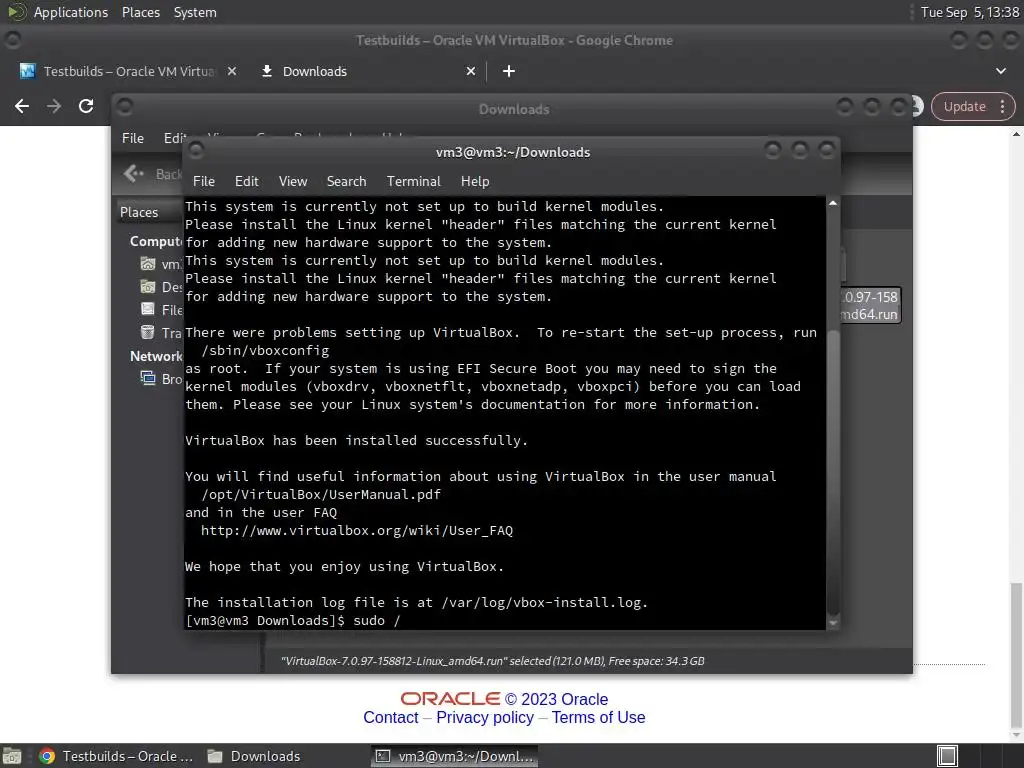
Task: Switch to vm3 terminal taskbar entry
Action: click(455, 756)
